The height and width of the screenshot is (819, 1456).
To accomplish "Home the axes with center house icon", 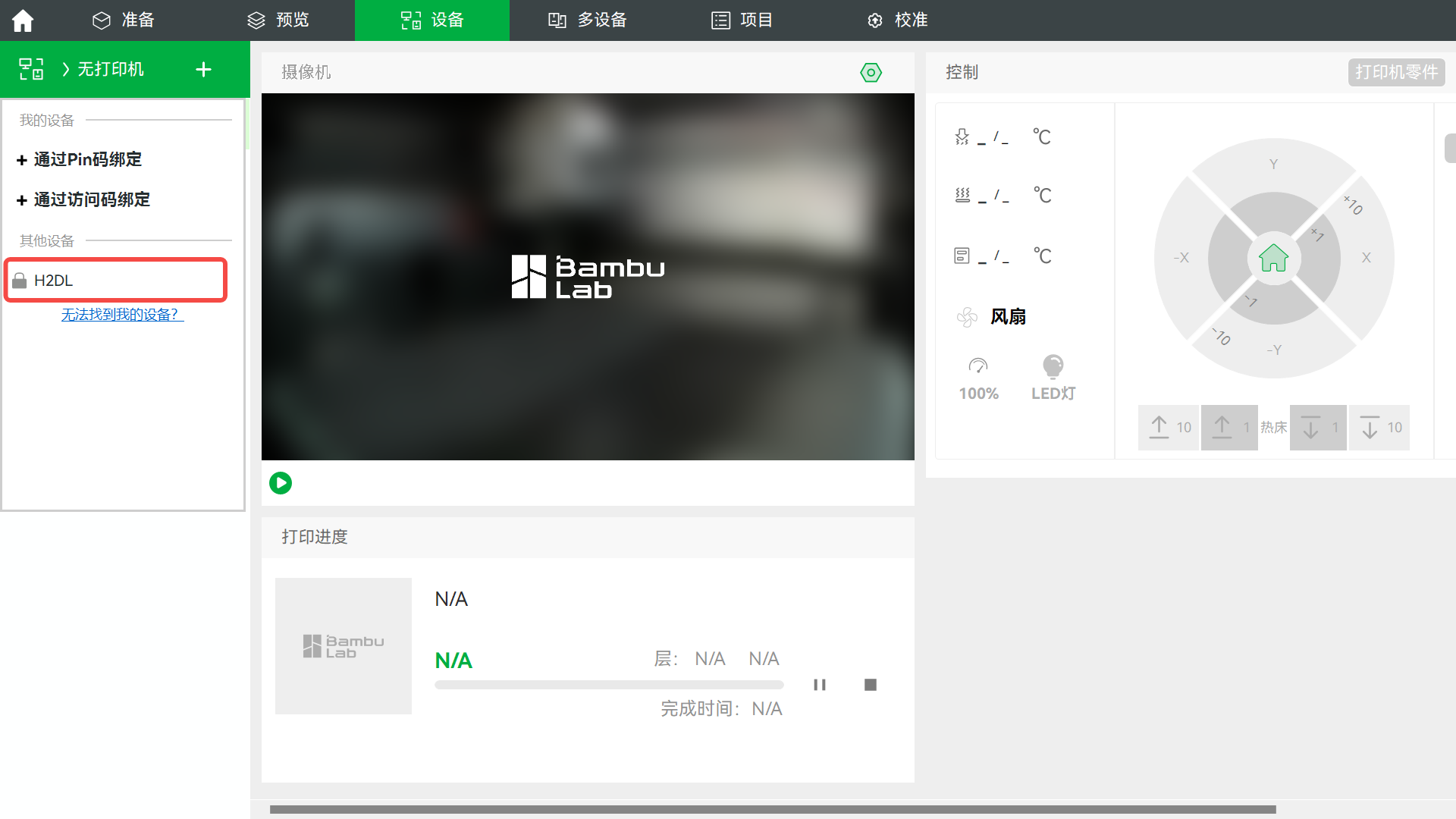I will click(x=1274, y=258).
